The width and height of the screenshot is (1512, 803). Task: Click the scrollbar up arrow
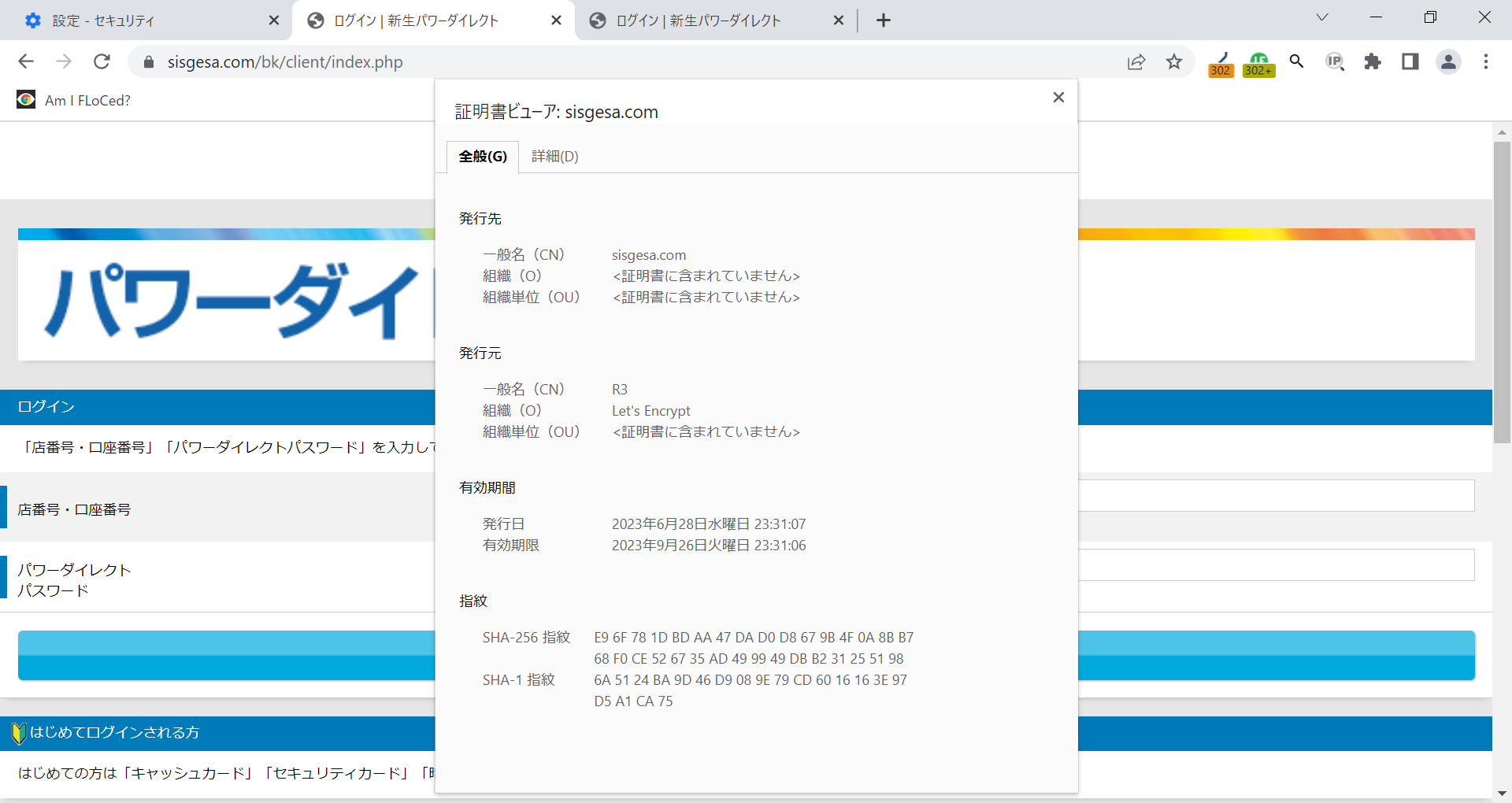[1502, 132]
